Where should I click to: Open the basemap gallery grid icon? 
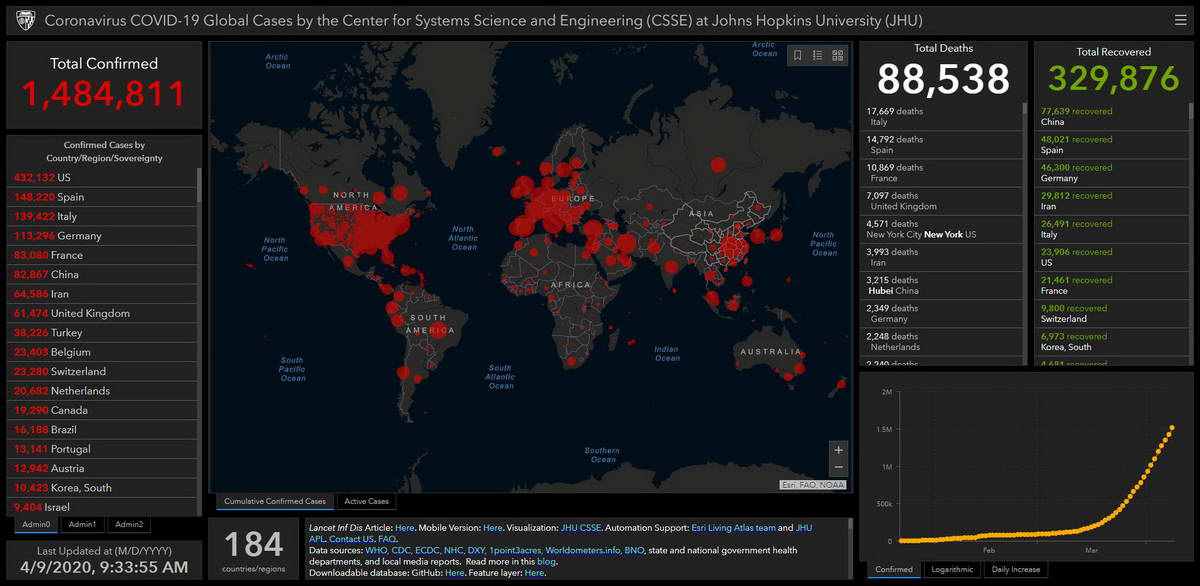(x=838, y=56)
